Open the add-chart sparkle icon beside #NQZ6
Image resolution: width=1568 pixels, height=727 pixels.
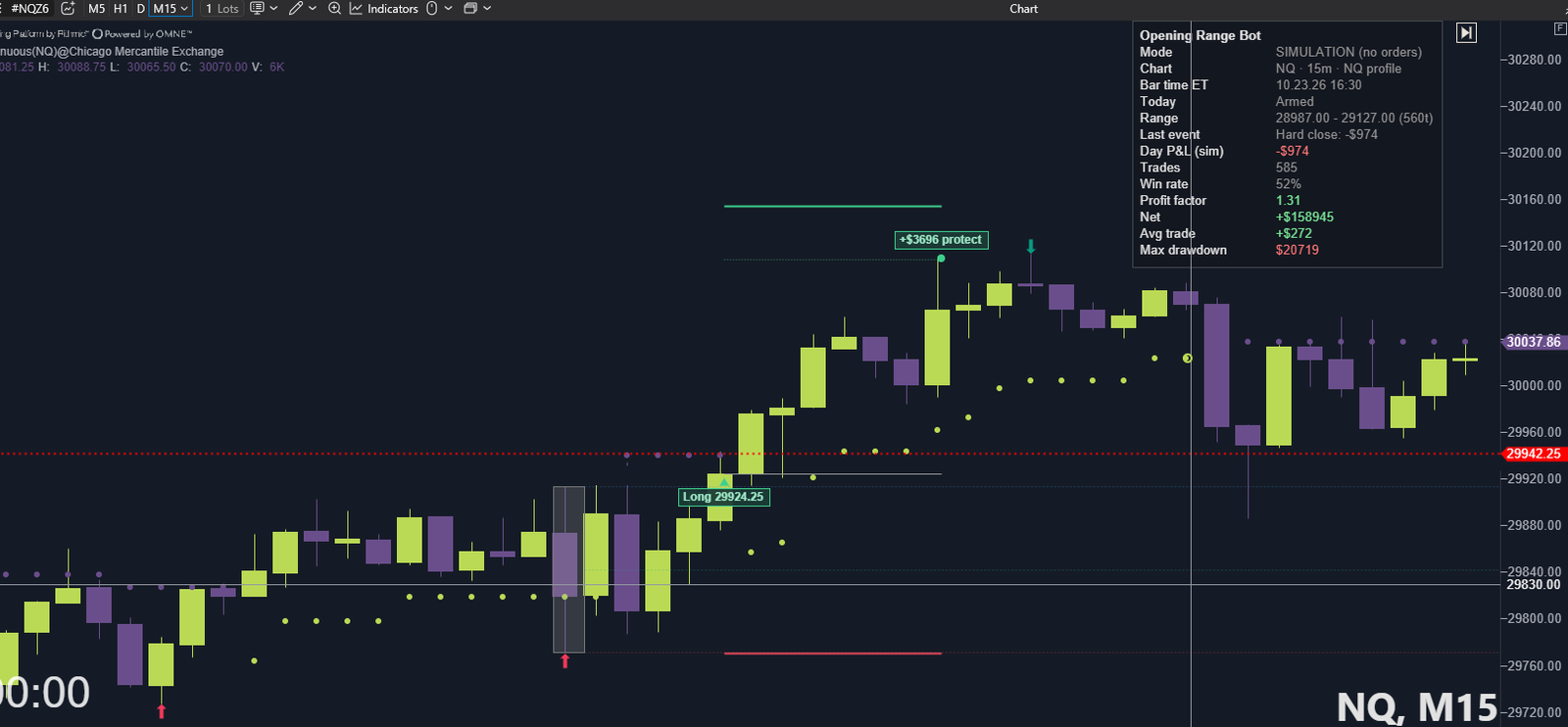(x=68, y=8)
